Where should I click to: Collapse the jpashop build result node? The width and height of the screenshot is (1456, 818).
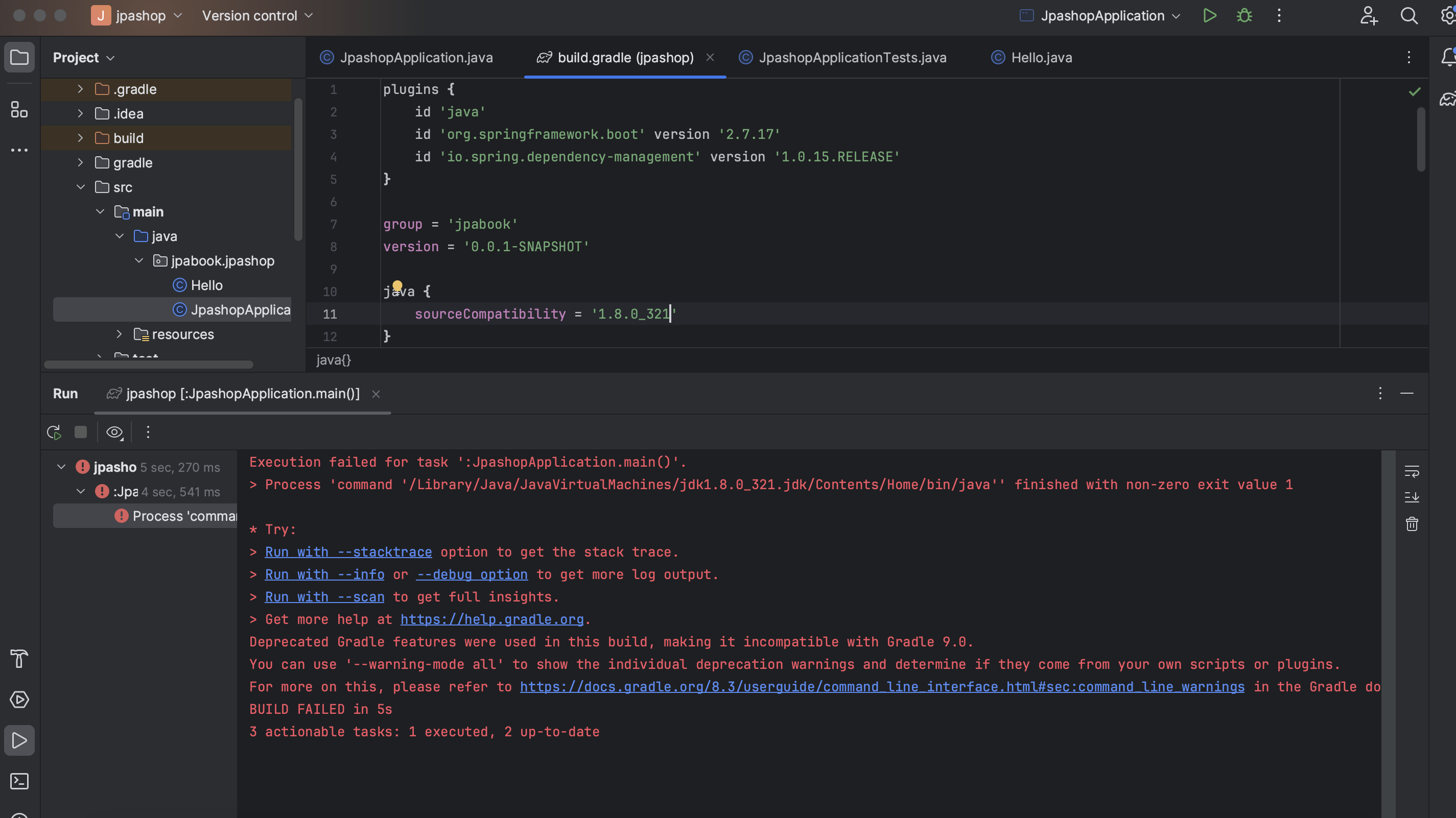click(61, 467)
